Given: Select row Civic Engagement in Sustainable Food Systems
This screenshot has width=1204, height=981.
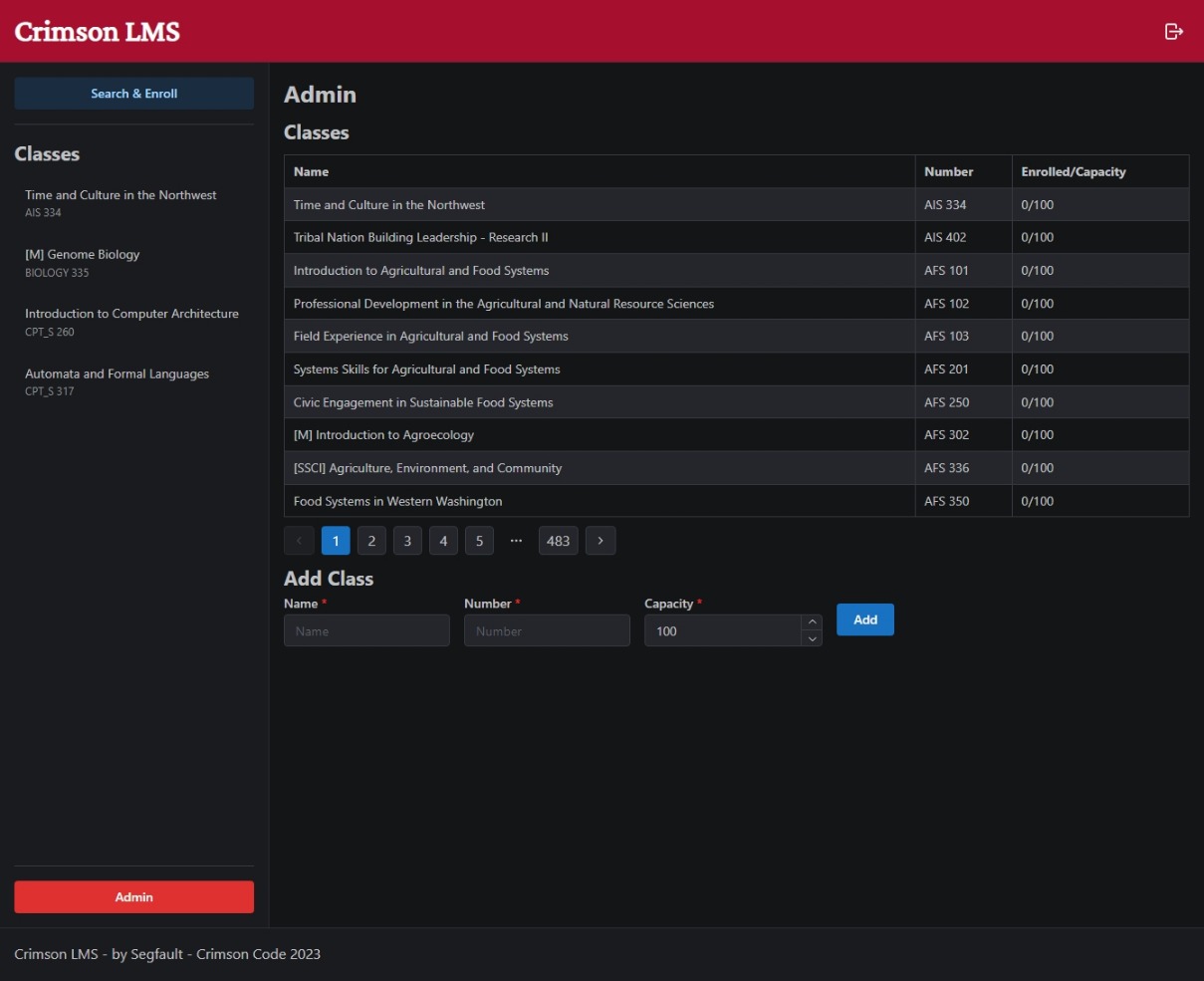Looking at the screenshot, I should pyautogui.click(x=737, y=402).
